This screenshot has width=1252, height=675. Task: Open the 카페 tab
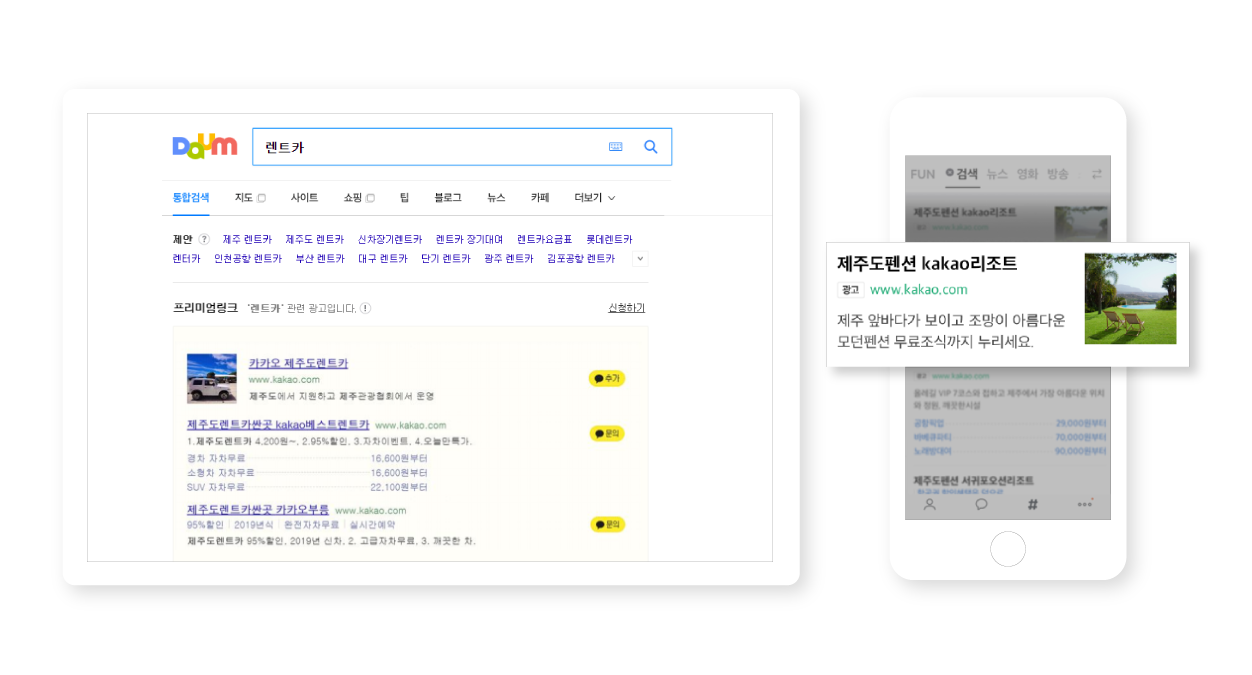click(x=540, y=198)
